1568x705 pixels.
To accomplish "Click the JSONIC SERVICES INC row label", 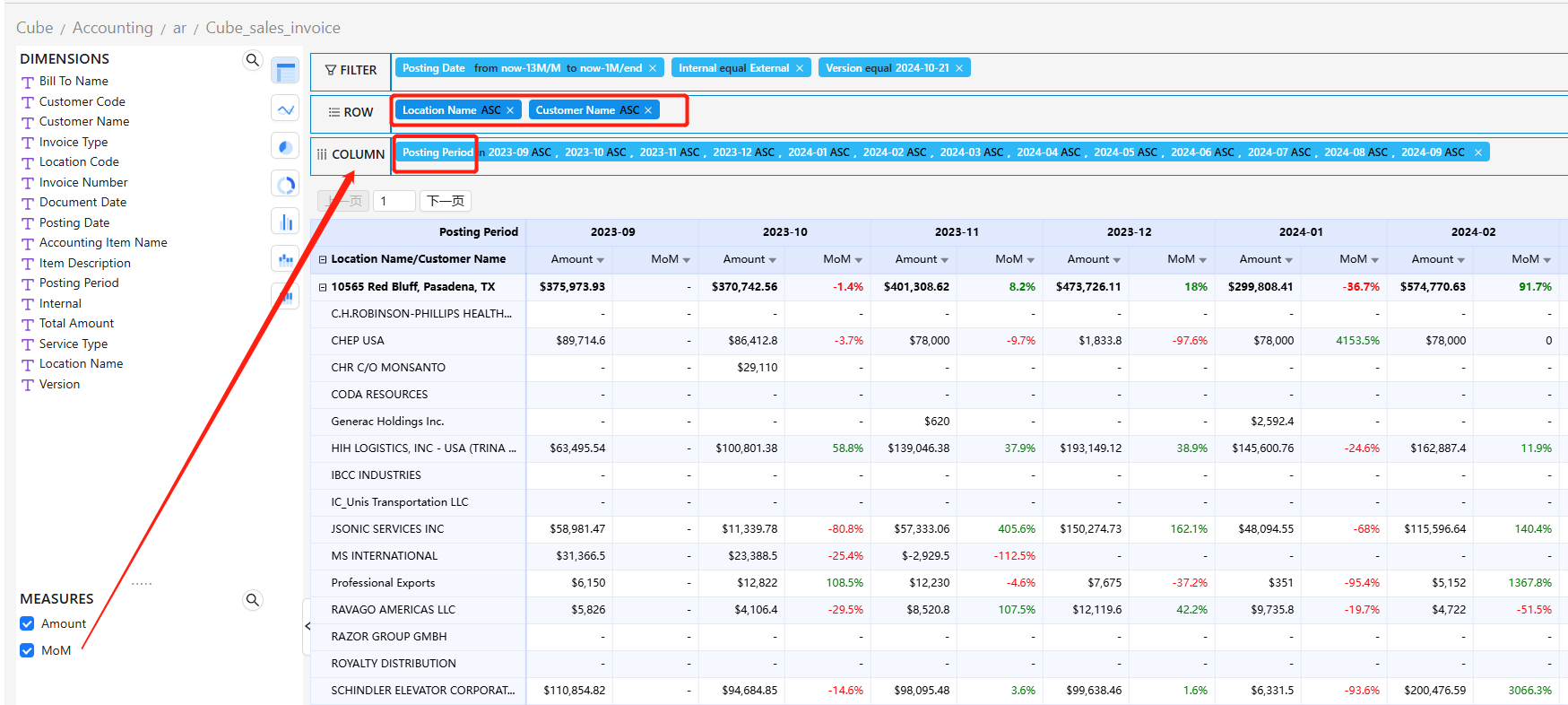I will [x=387, y=529].
